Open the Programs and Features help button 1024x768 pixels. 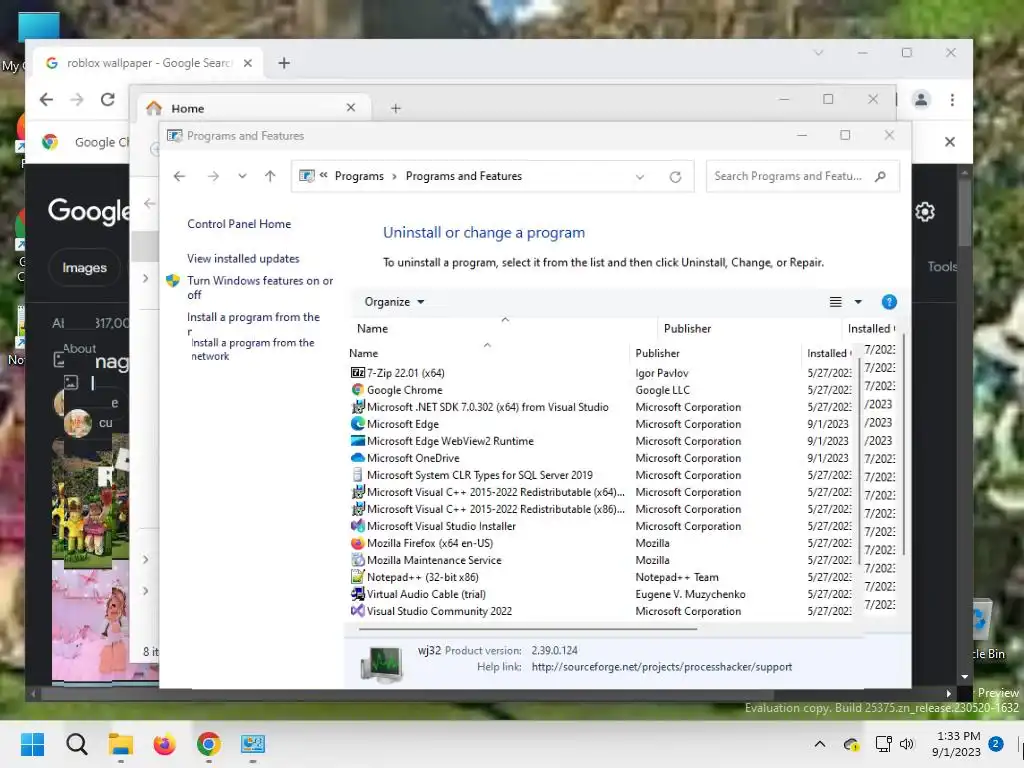(889, 302)
